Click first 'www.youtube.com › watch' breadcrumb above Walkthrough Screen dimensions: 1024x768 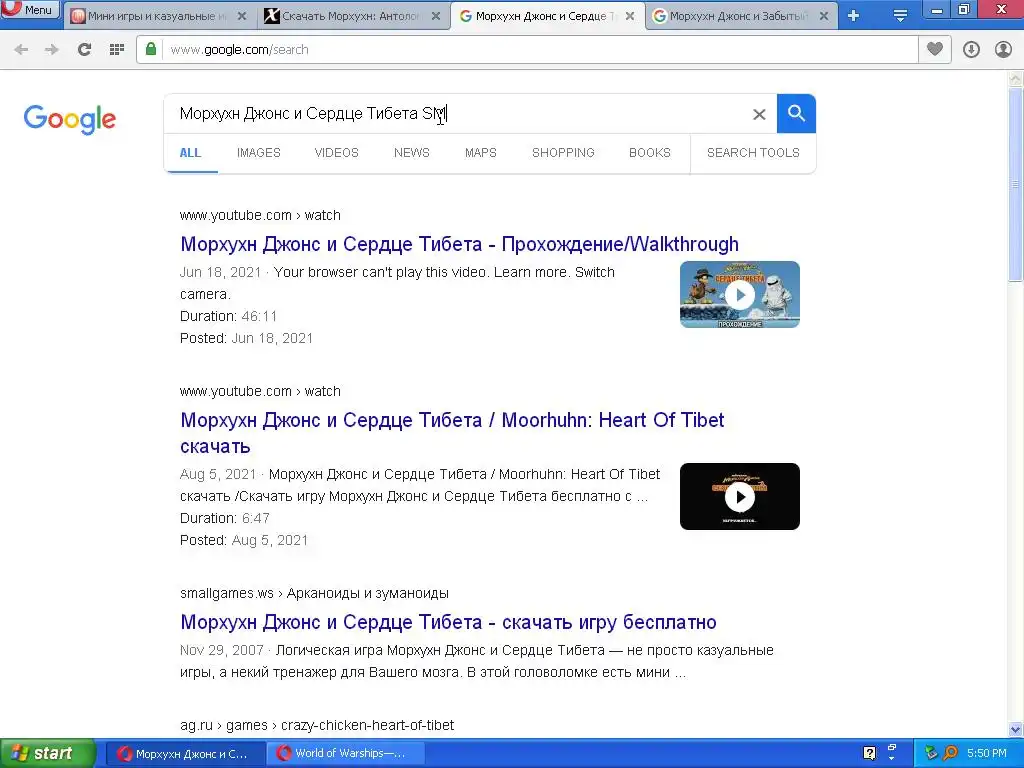point(260,216)
